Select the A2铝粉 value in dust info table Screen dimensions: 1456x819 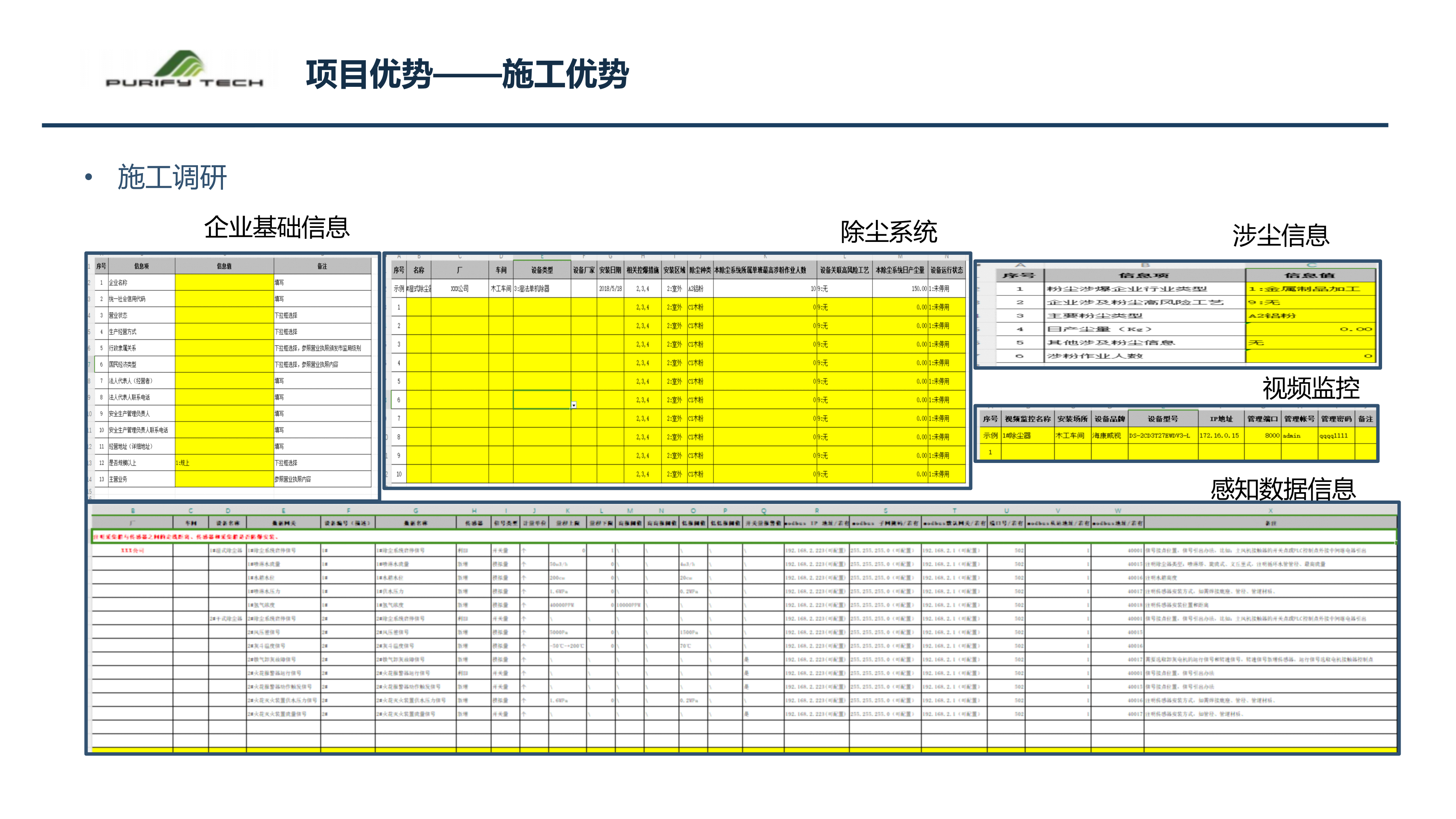click(1311, 315)
